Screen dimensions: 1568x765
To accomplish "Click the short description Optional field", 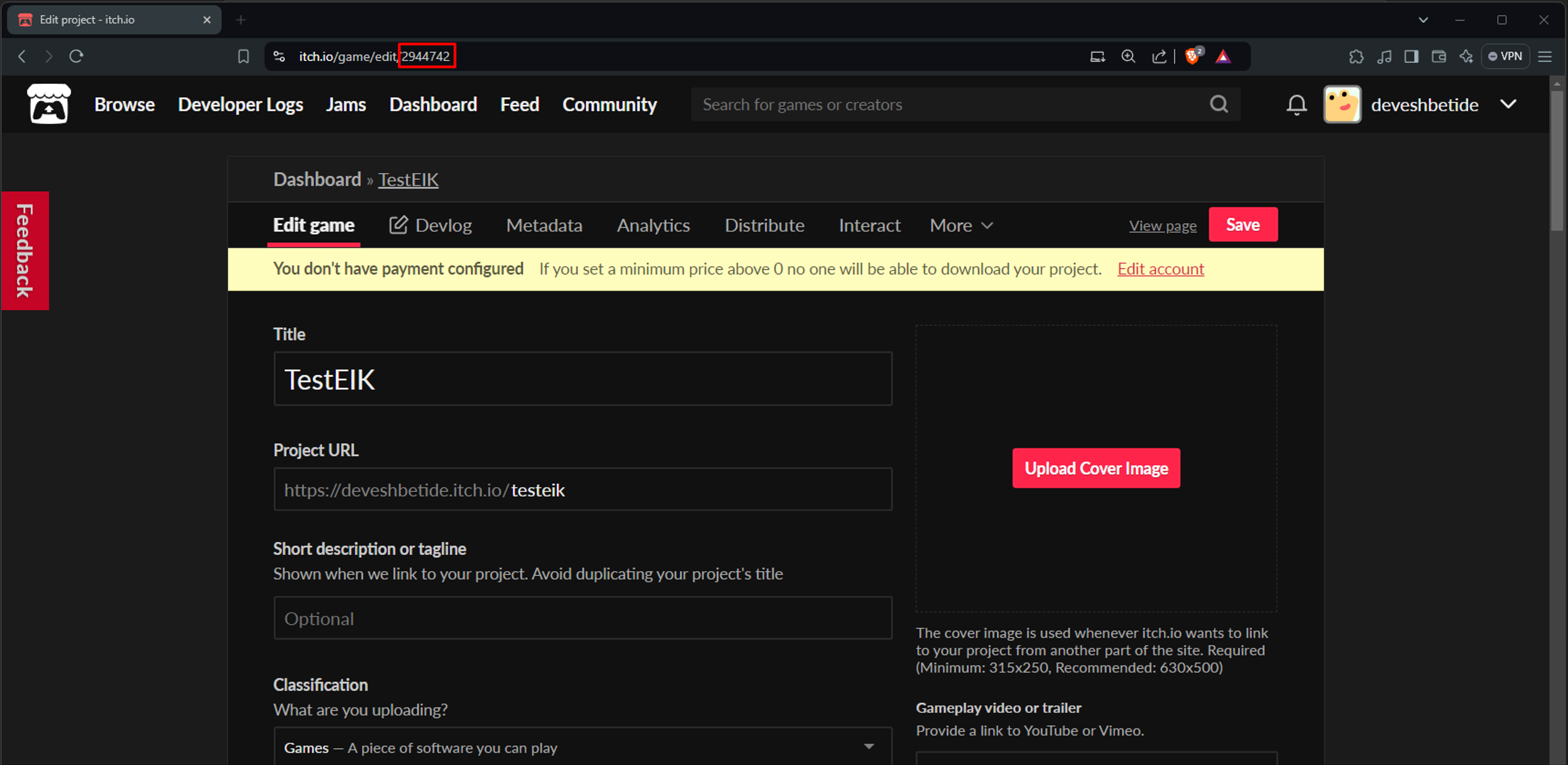I will (583, 618).
